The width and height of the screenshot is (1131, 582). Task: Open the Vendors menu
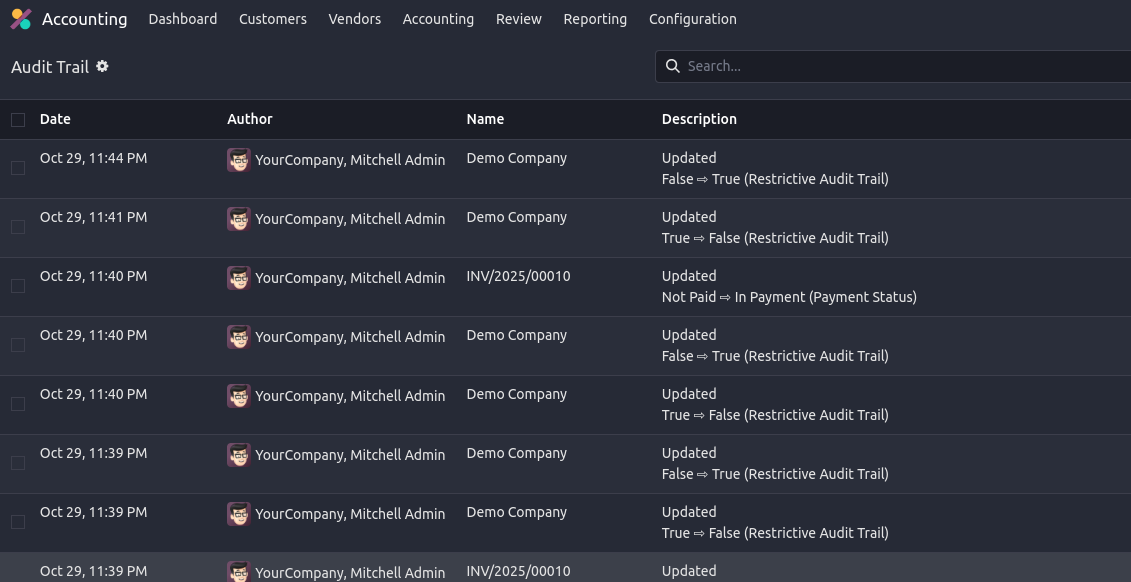point(354,19)
